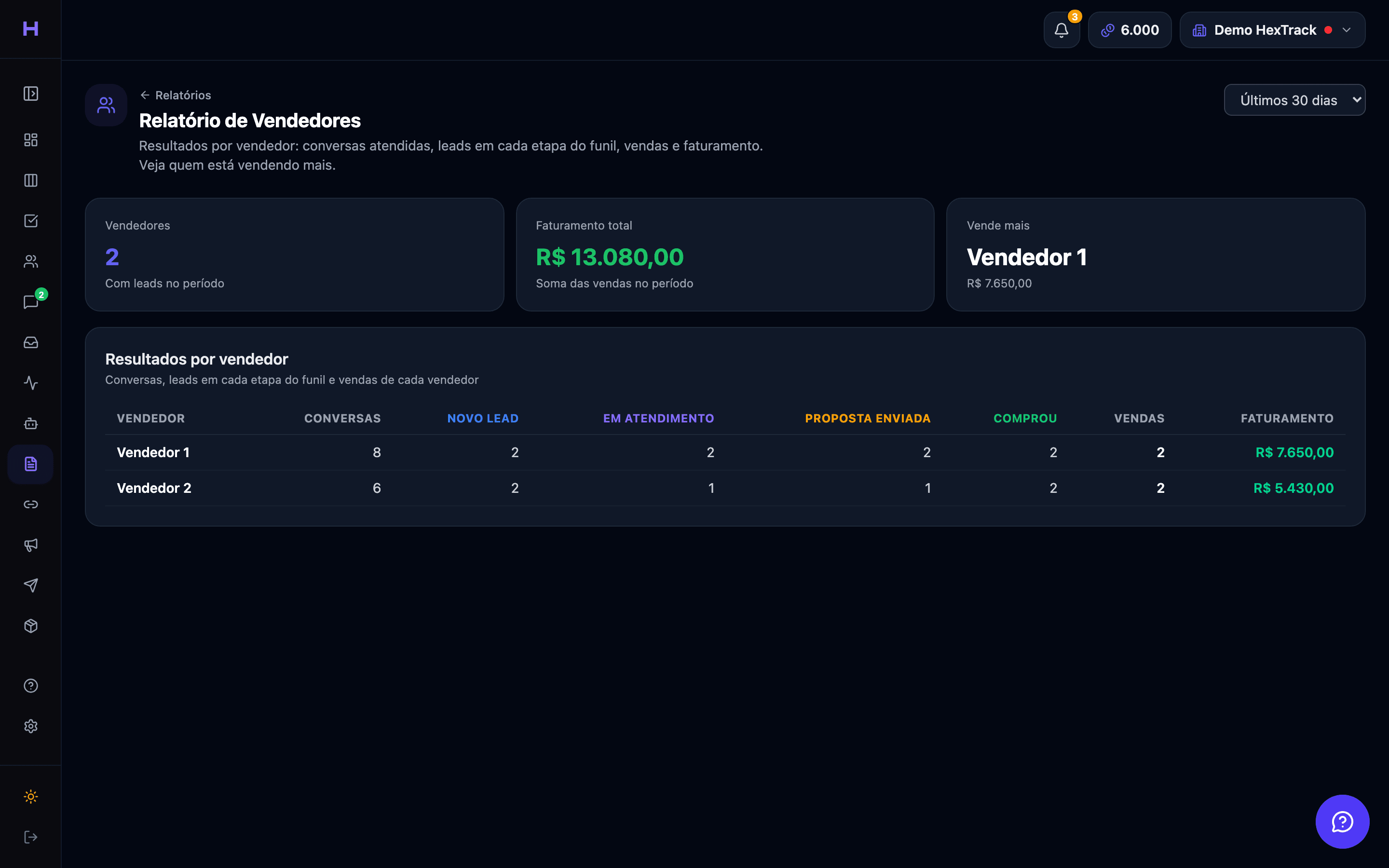1389x868 pixels.
Task: Open the settings gear icon
Action: tap(30, 726)
